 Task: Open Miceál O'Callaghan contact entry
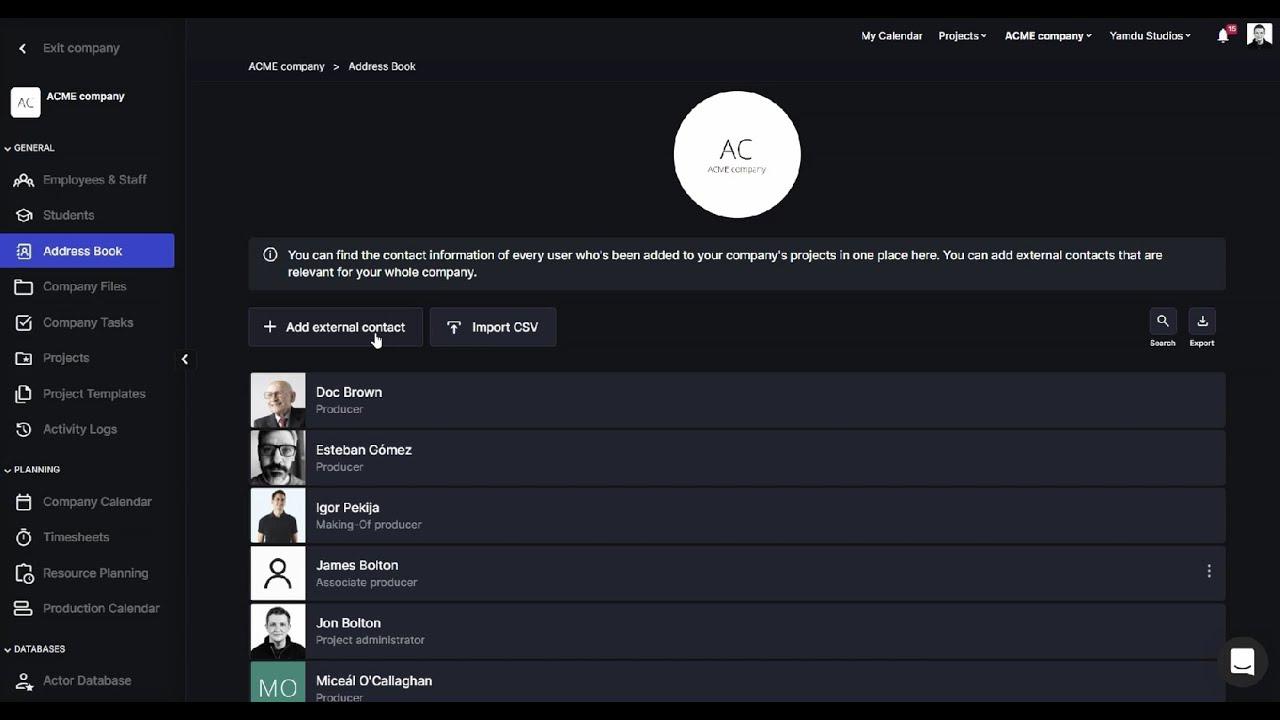pos(737,681)
